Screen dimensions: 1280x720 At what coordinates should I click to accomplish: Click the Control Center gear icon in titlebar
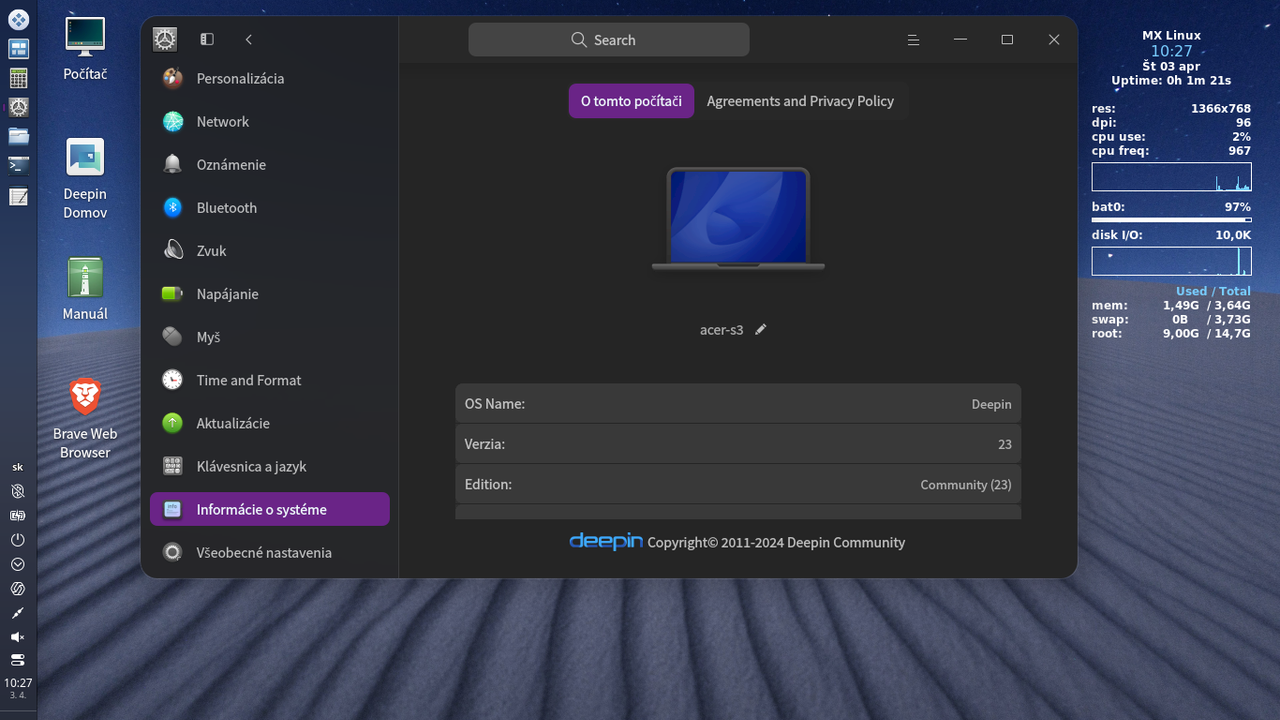[165, 39]
